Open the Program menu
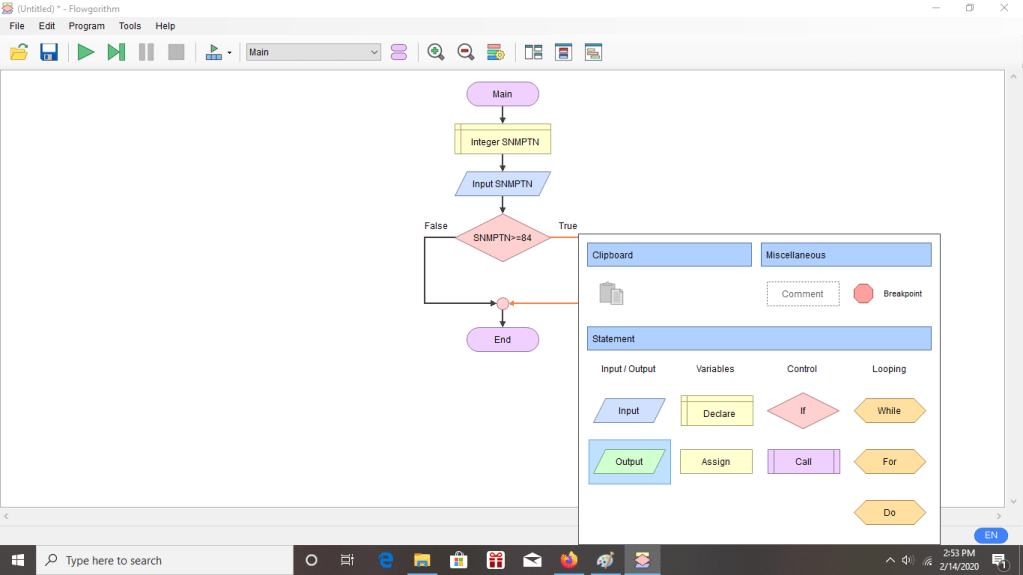The width and height of the screenshot is (1023, 575). tap(86, 26)
